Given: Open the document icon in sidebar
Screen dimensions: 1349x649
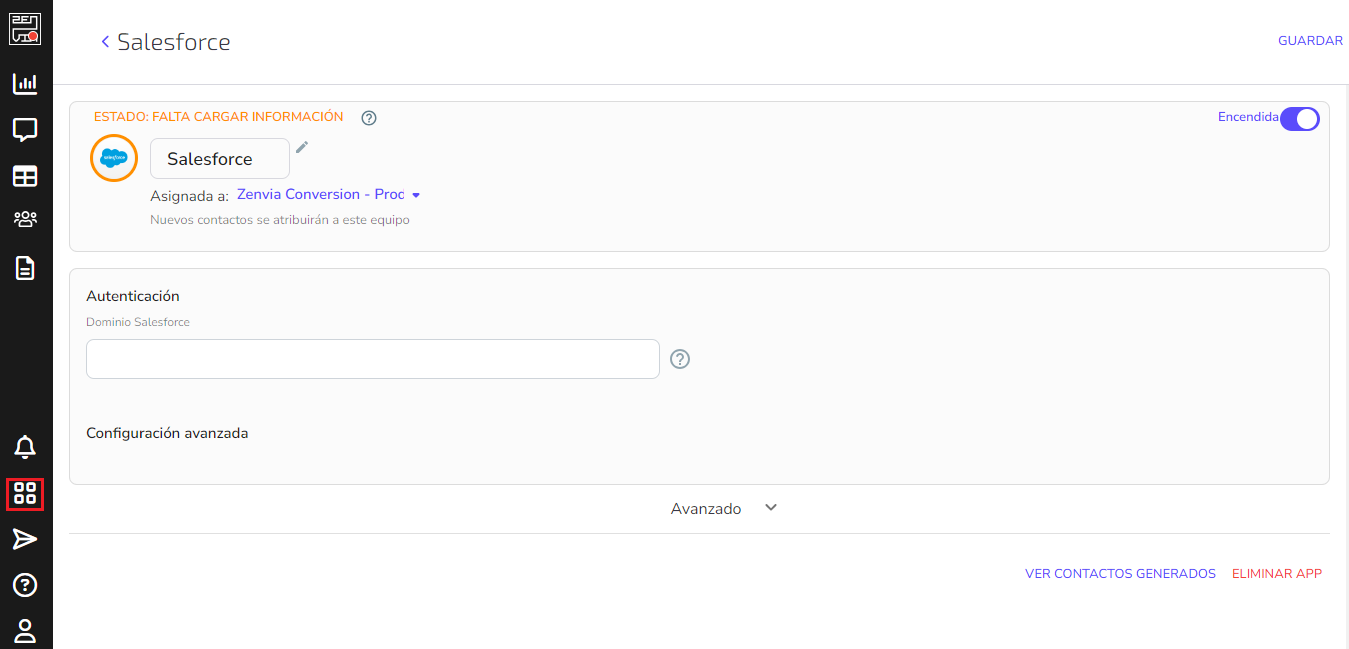Looking at the screenshot, I should point(25,268).
